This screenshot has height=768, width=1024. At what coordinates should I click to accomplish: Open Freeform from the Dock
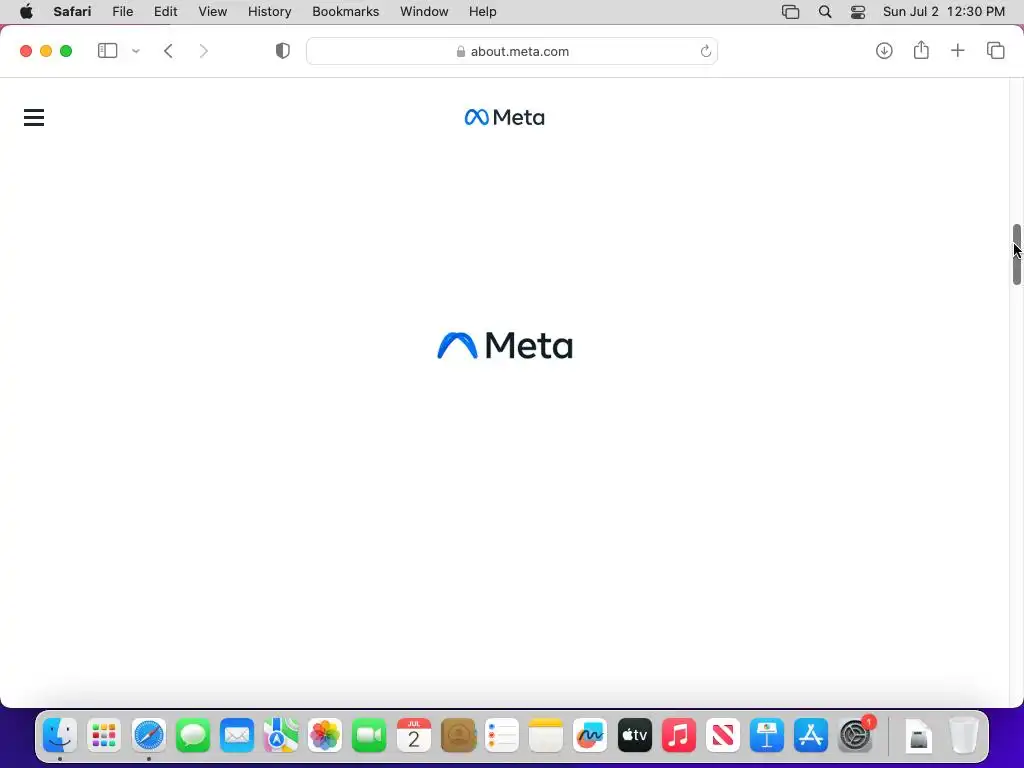tap(590, 736)
